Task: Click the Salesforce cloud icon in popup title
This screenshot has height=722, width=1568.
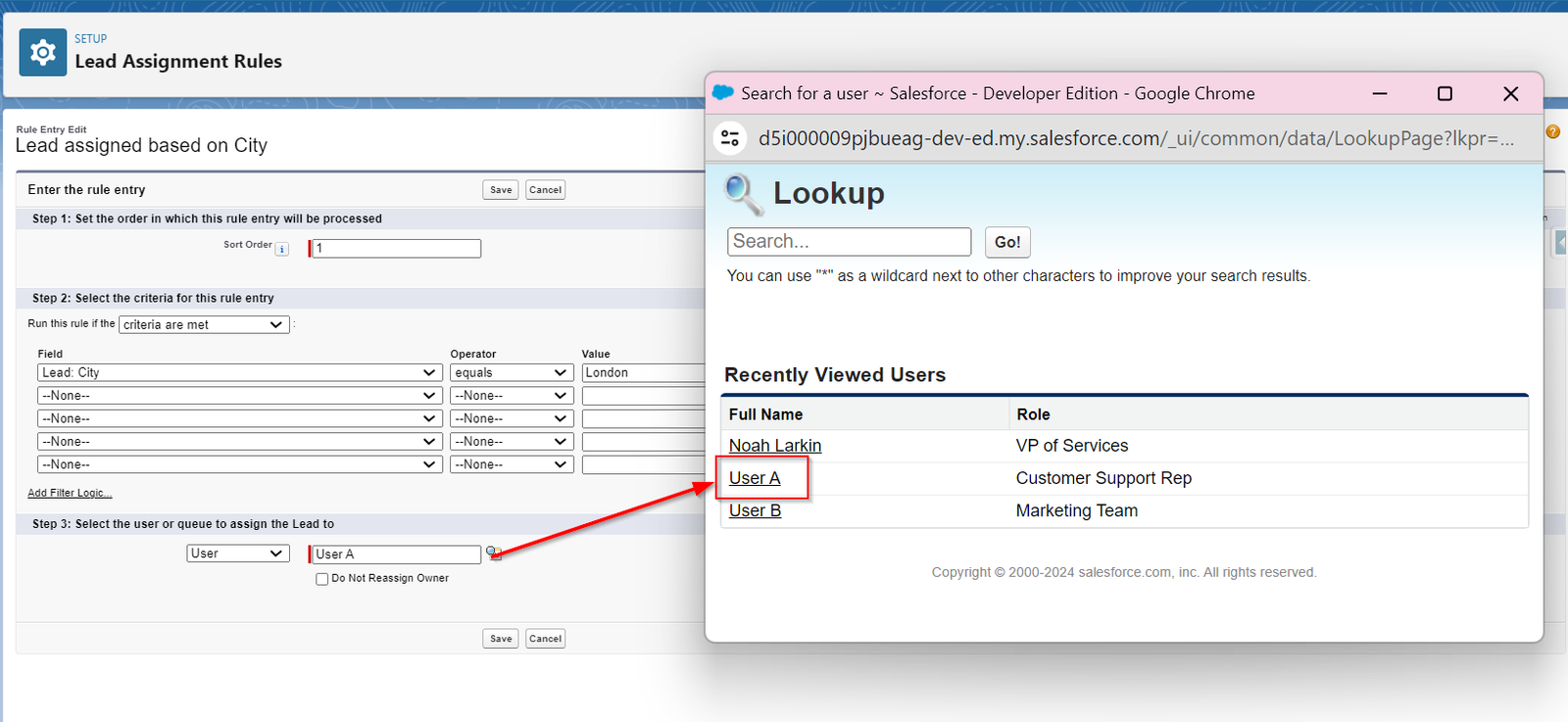Action: click(x=723, y=93)
